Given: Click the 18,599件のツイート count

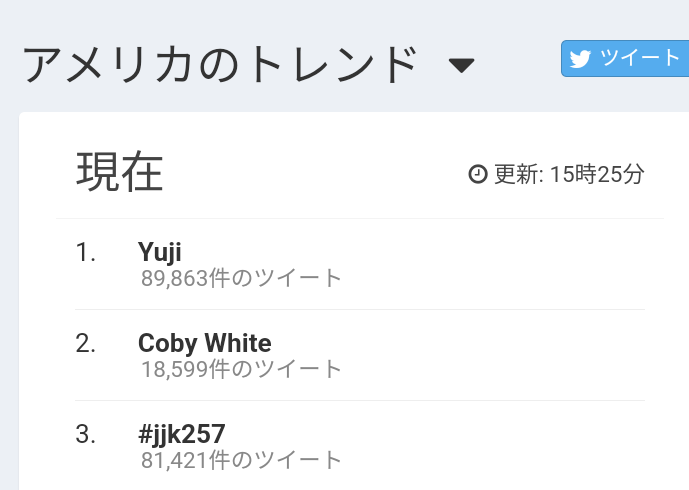Looking at the screenshot, I should click(x=242, y=369).
